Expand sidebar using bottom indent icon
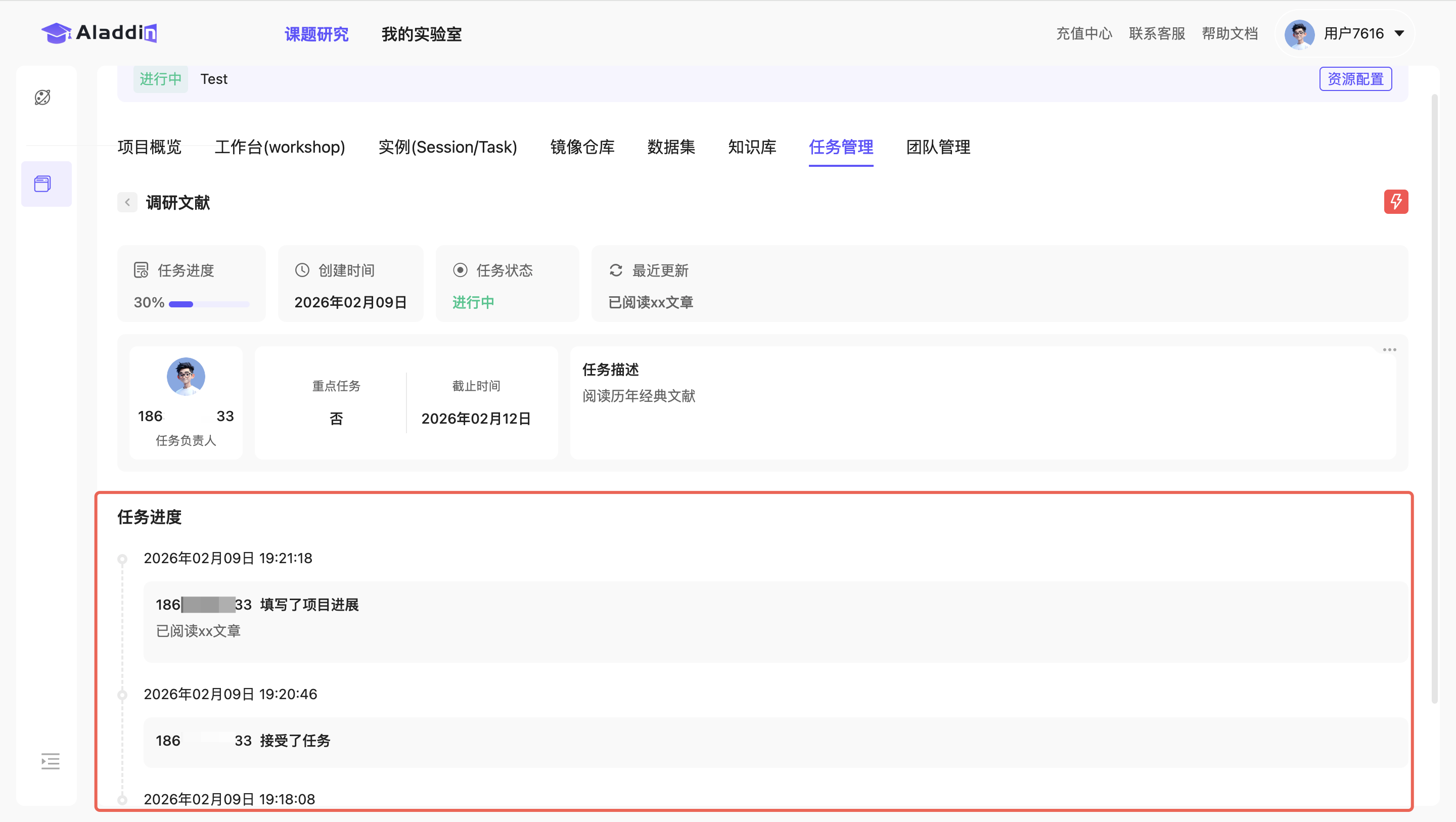 point(51,761)
